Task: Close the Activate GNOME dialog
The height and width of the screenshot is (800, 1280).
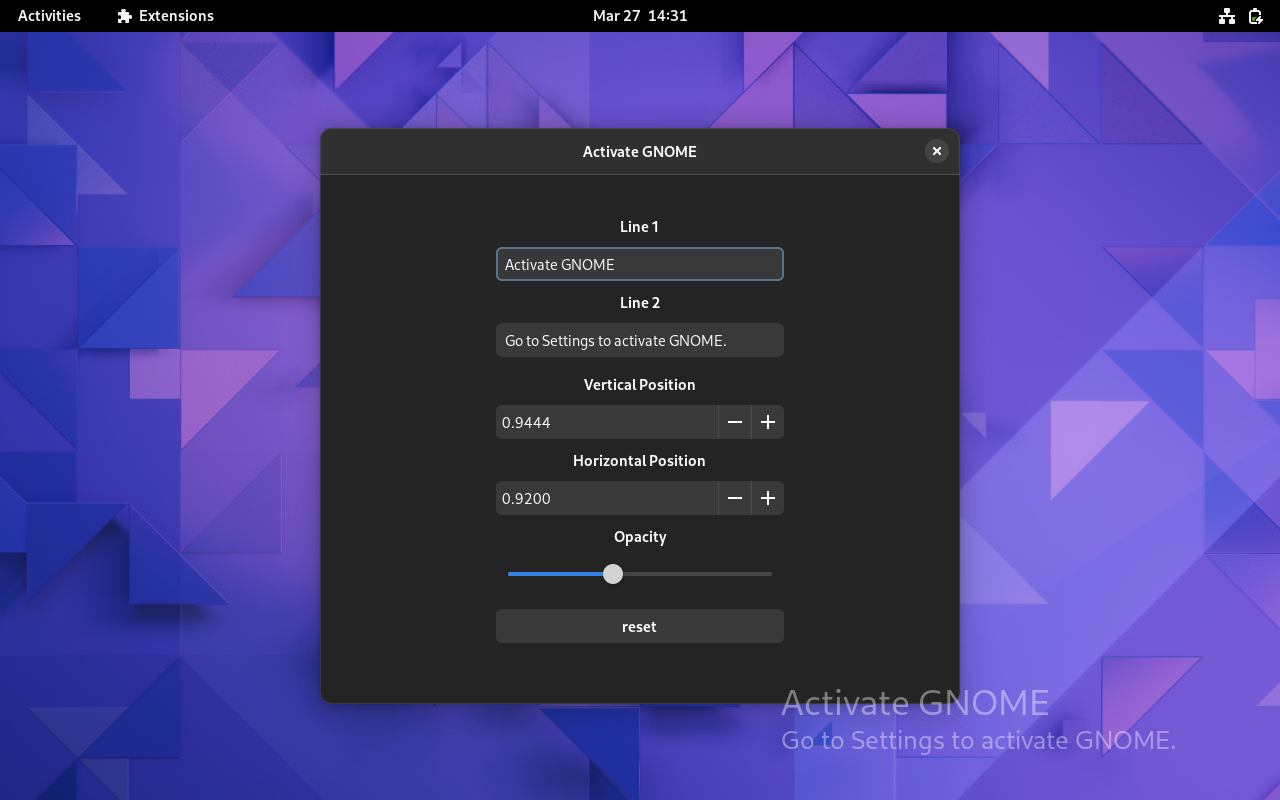Action: point(936,151)
